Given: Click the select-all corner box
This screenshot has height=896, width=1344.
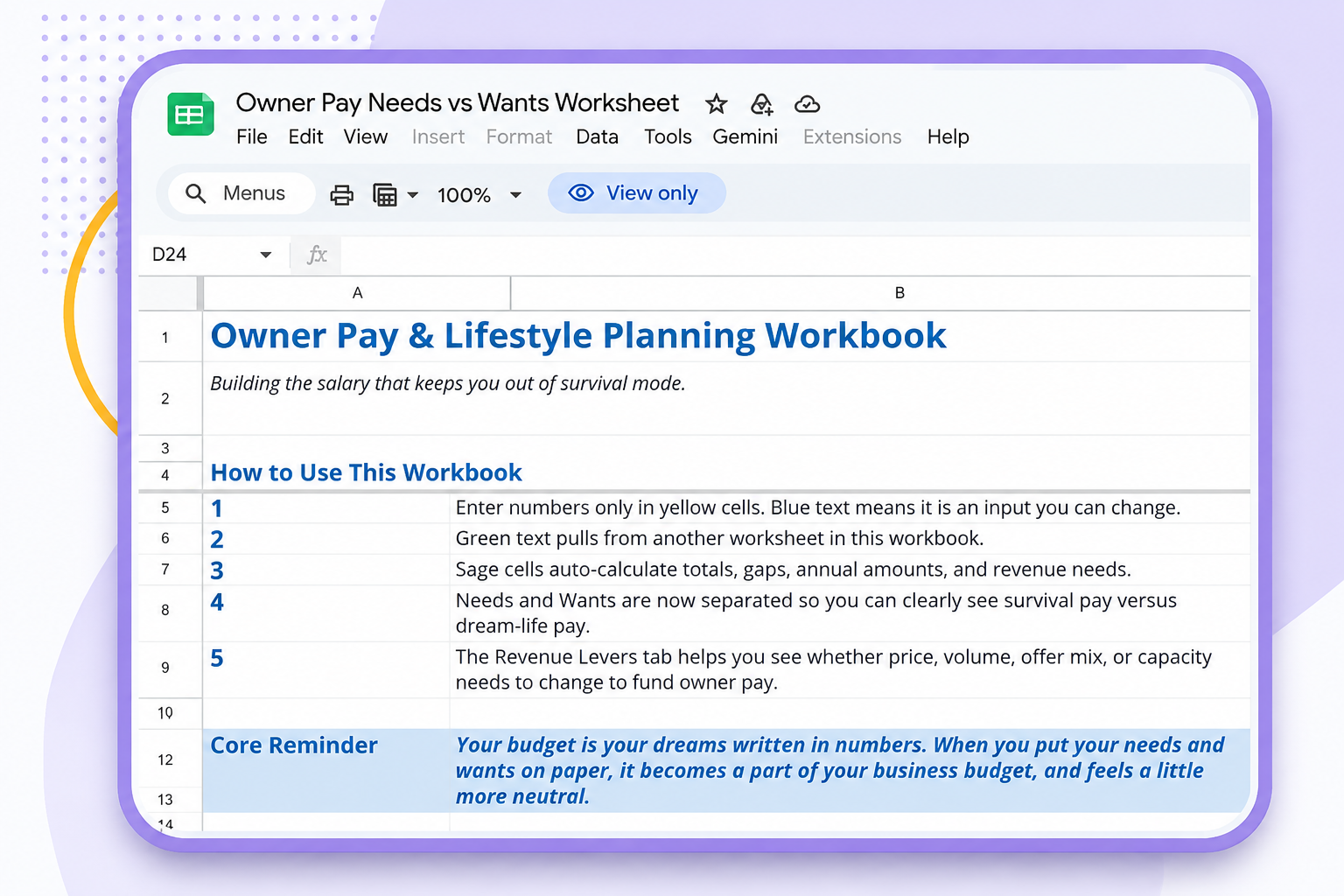Looking at the screenshot, I should [x=170, y=293].
